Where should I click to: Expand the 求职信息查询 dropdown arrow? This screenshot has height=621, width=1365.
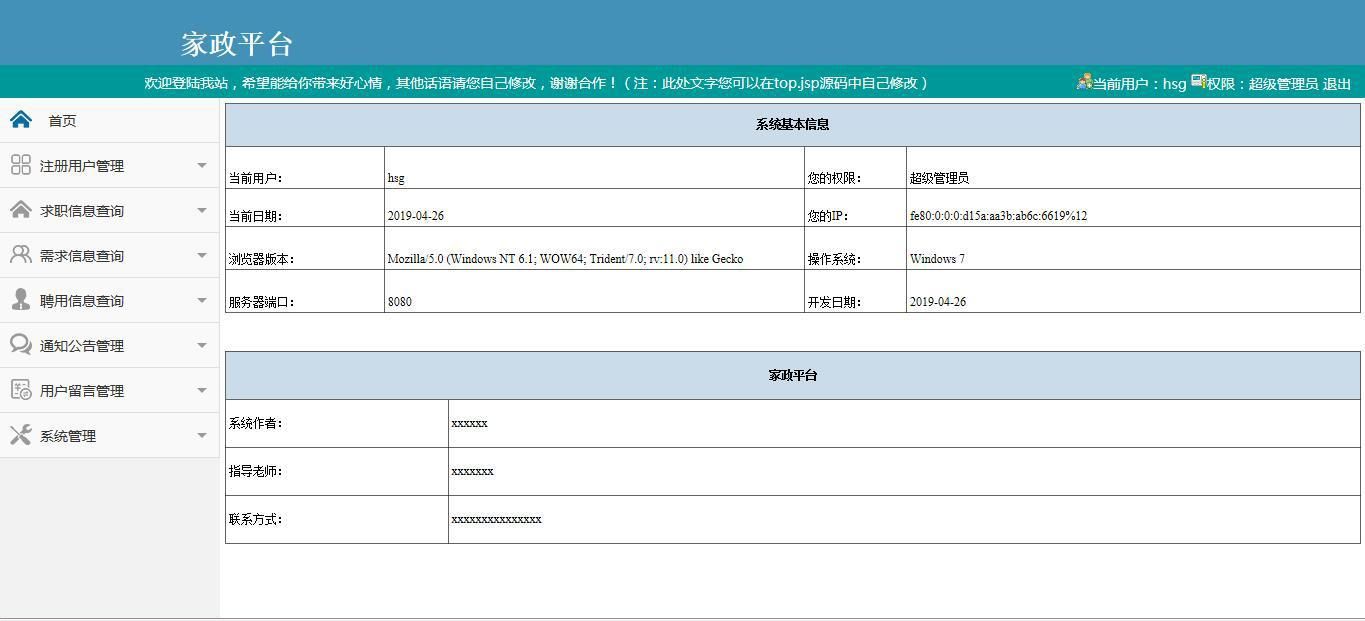202,211
